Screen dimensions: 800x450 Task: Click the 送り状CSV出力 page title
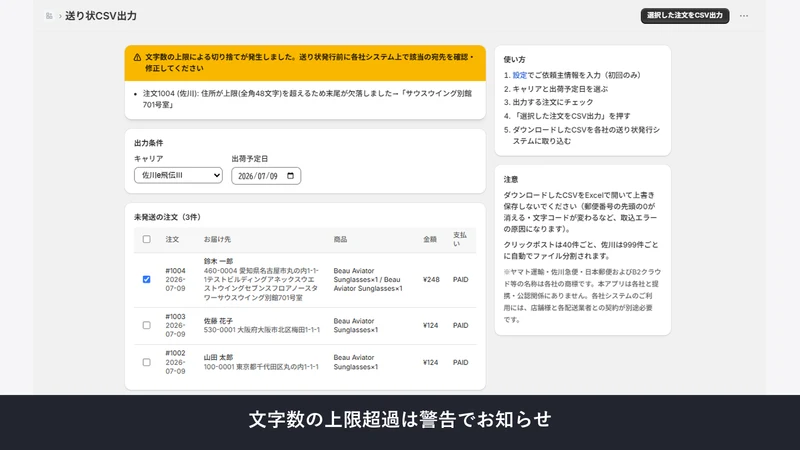[101, 16]
